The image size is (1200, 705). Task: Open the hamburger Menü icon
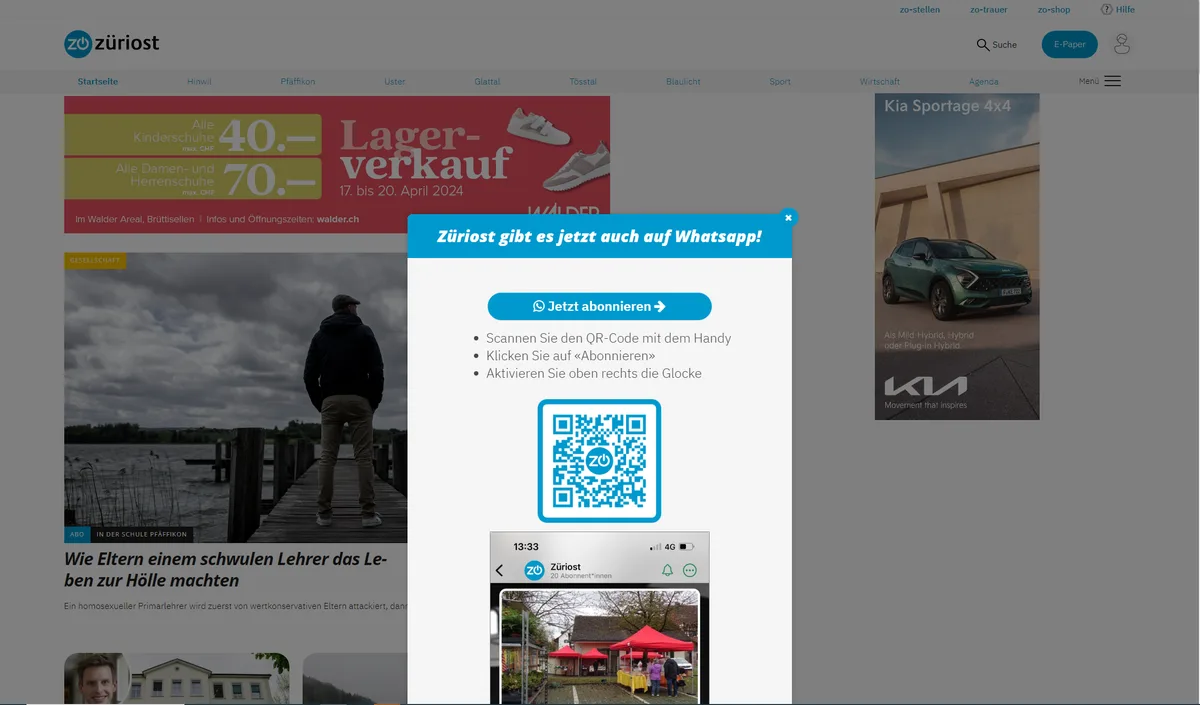pos(1112,81)
